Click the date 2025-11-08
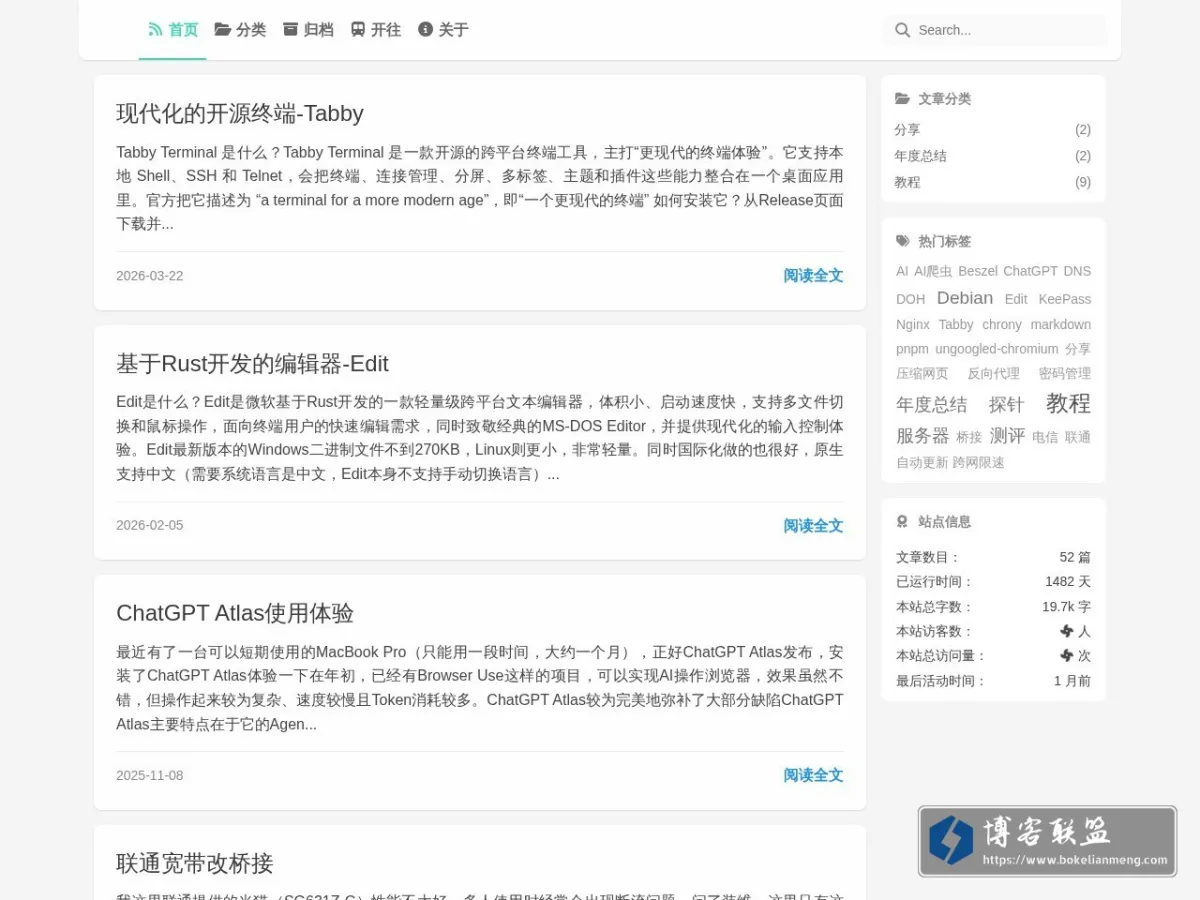1200x900 pixels. [150, 776]
